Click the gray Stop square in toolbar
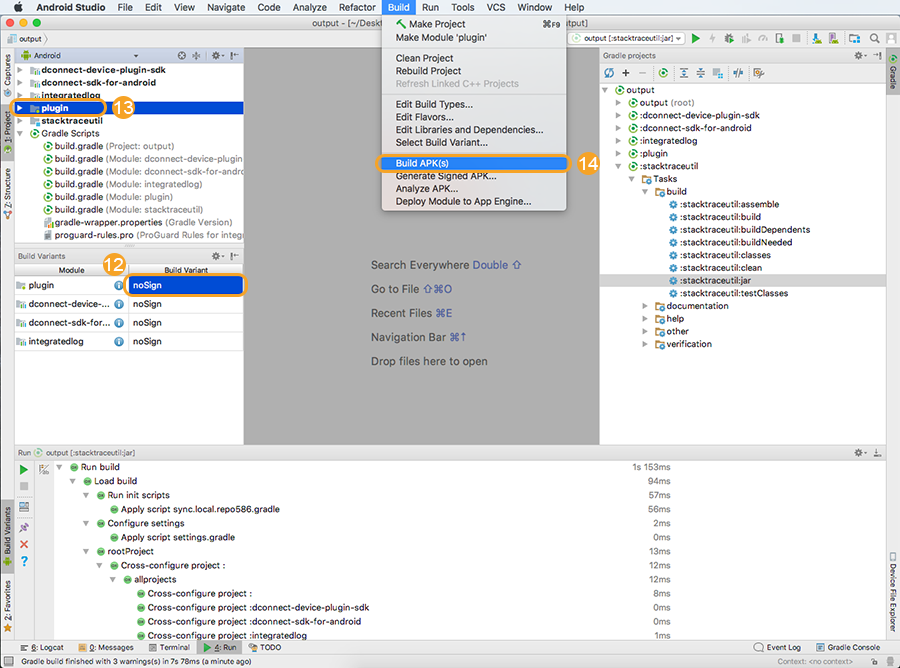Viewport: 900px width, 668px height. pos(796,38)
